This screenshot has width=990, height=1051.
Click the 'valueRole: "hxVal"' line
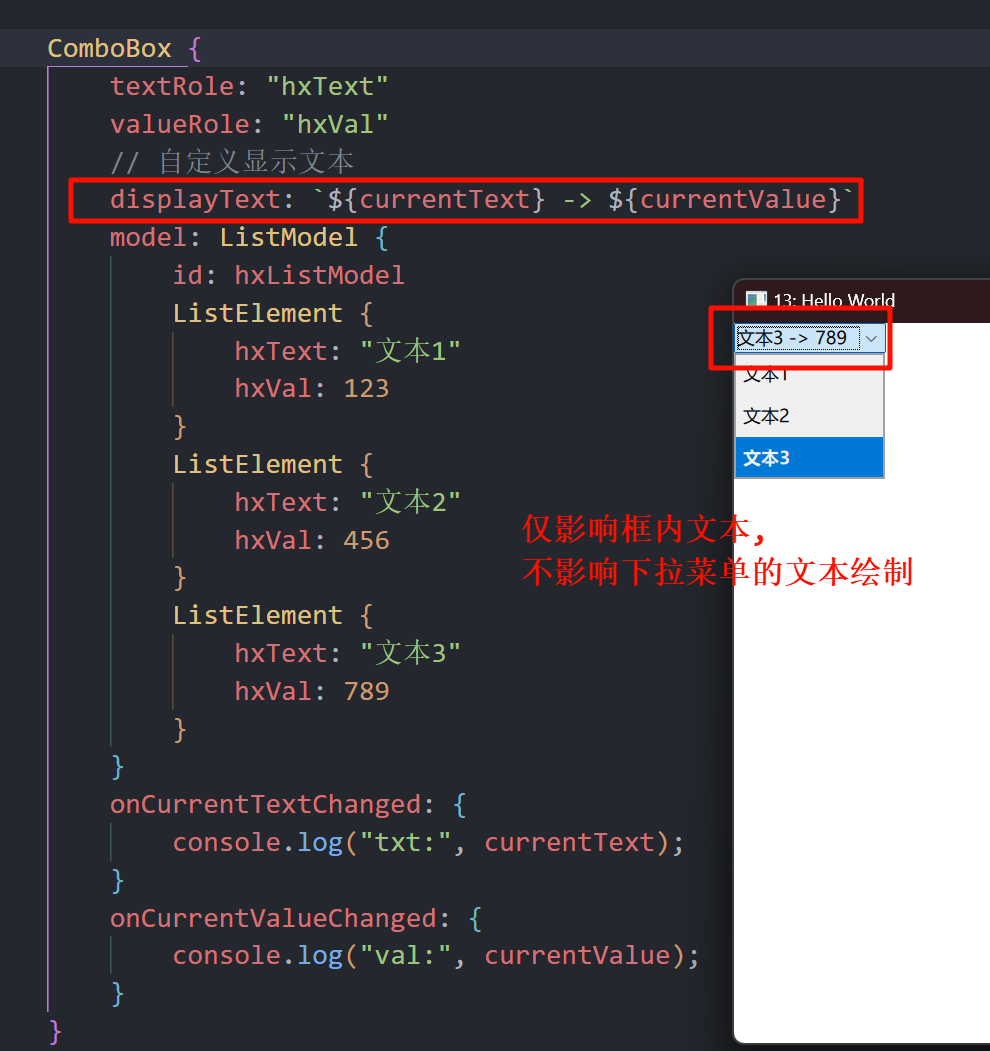249,124
